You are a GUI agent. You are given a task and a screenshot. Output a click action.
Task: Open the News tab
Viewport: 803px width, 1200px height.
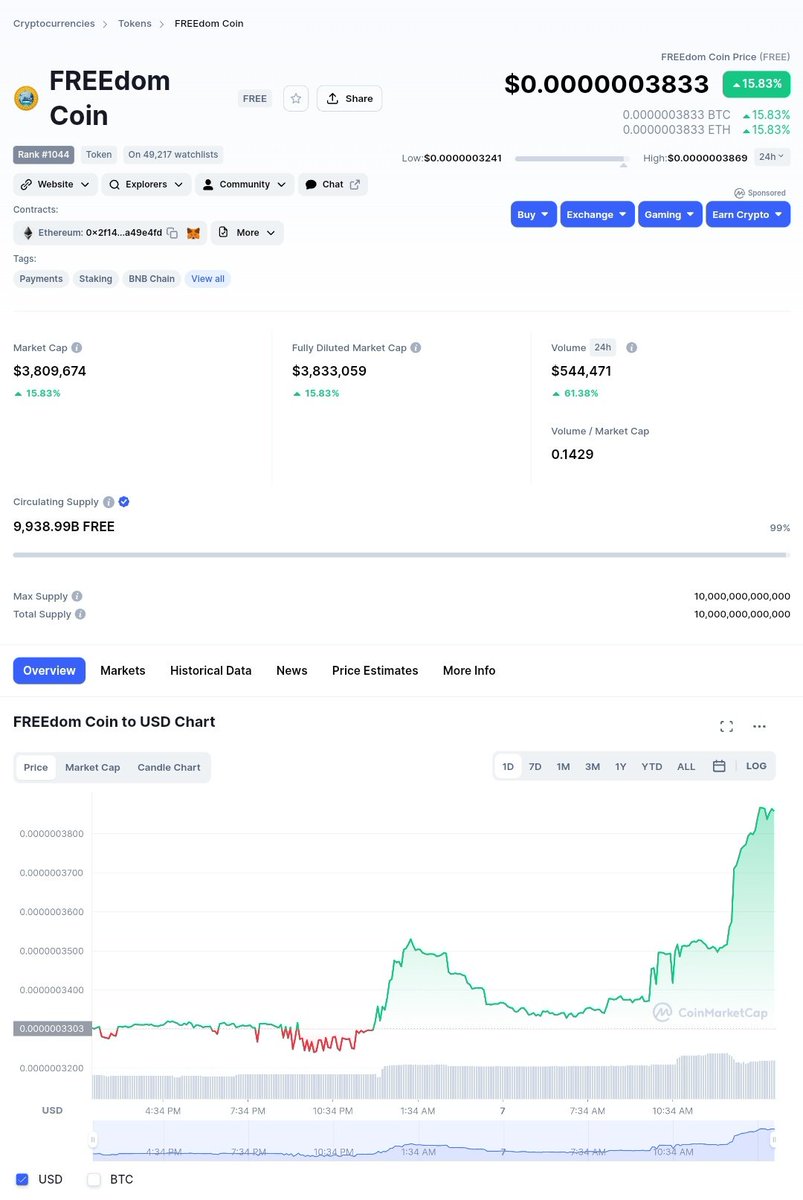coord(292,670)
